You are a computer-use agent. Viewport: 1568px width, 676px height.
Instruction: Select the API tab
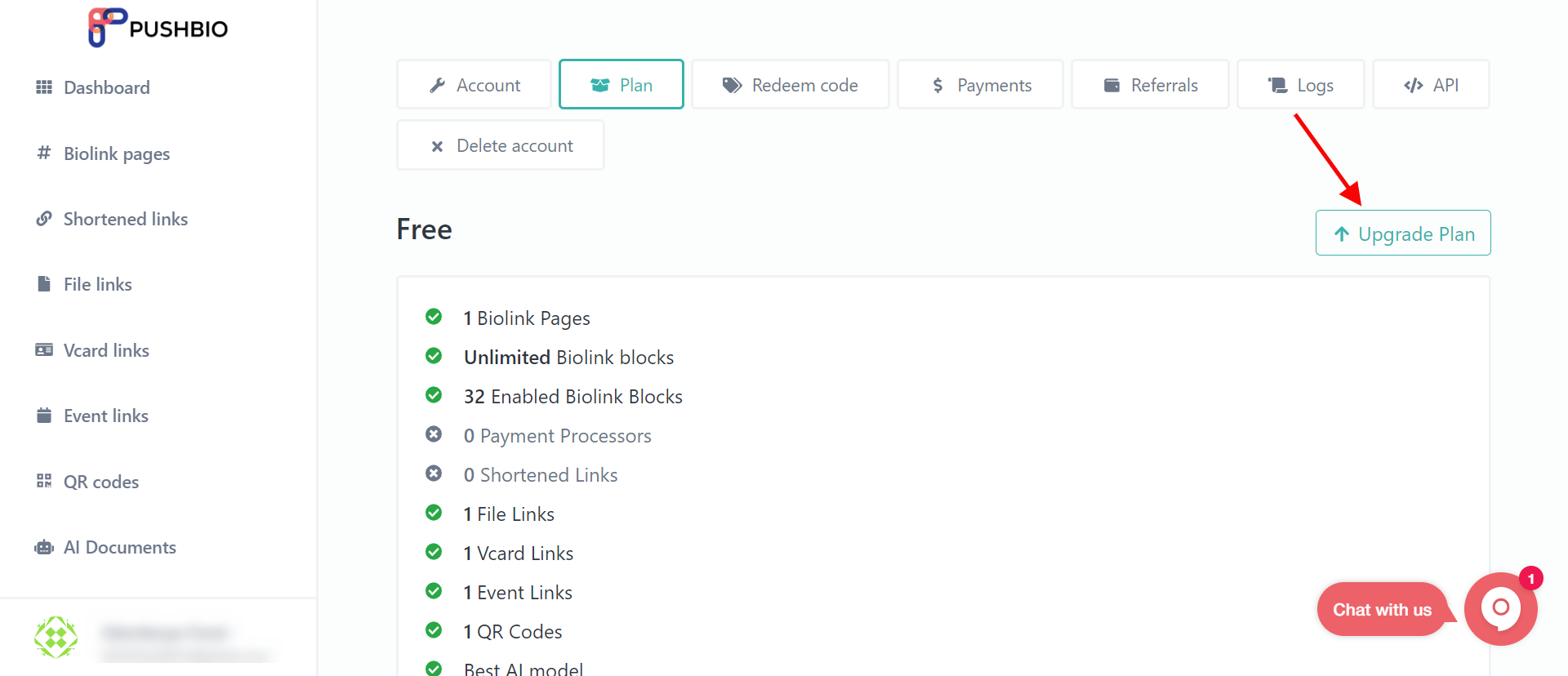click(x=1431, y=85)
